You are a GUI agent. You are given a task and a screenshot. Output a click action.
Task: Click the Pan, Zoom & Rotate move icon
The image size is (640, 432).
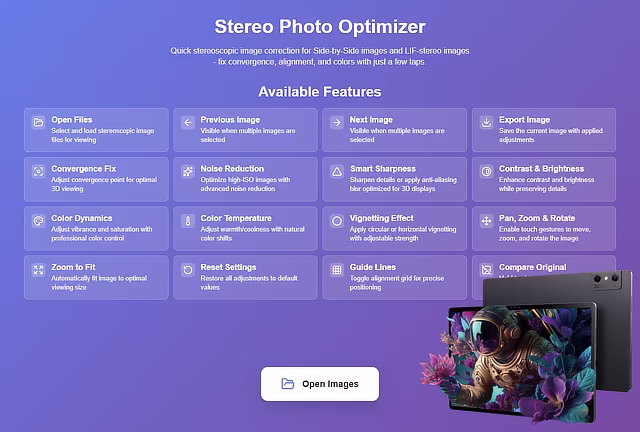[486, 221]
